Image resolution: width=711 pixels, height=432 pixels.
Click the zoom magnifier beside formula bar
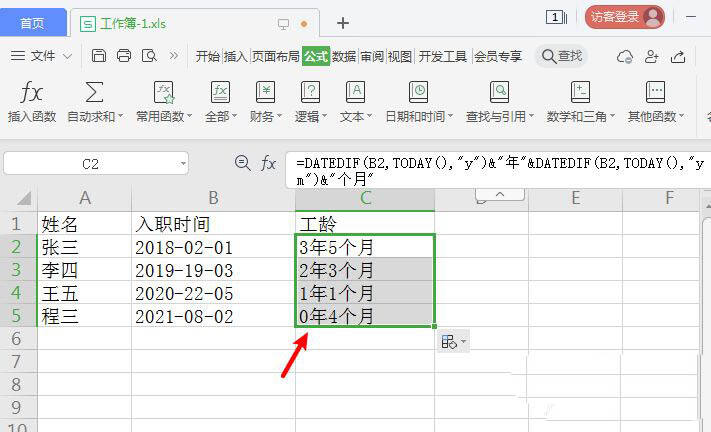coord(243,163)
